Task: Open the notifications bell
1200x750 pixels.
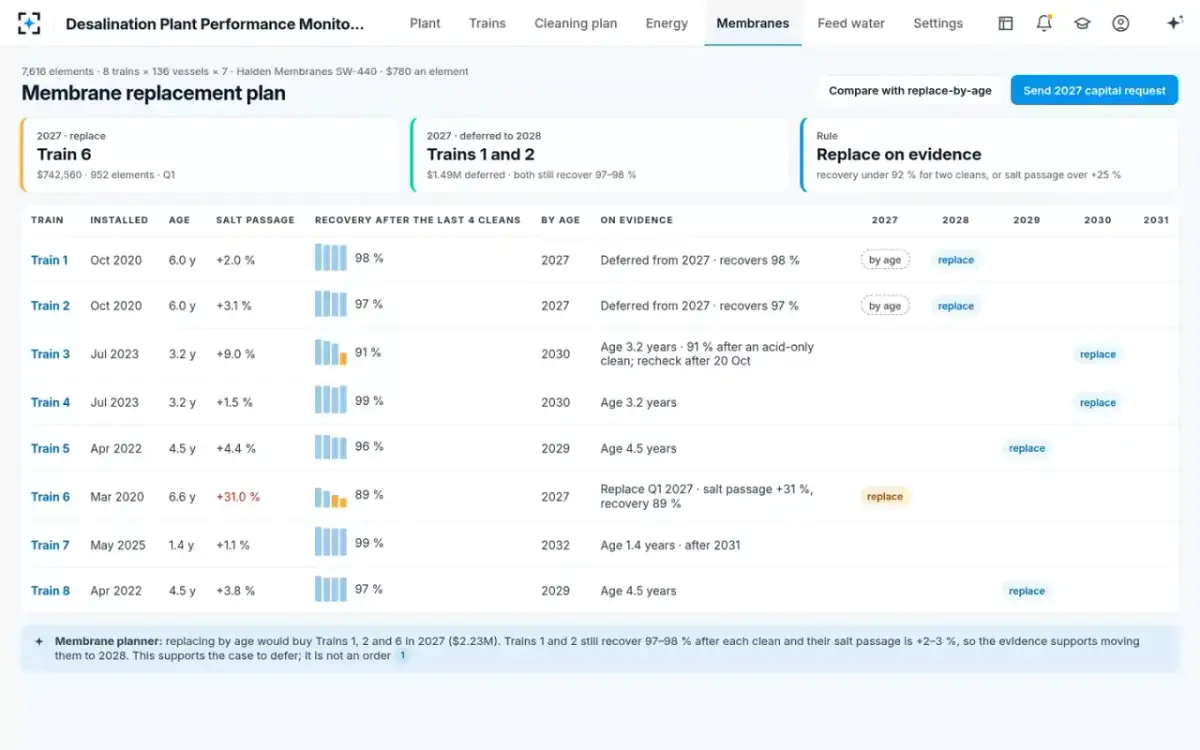Action: 1044,23
